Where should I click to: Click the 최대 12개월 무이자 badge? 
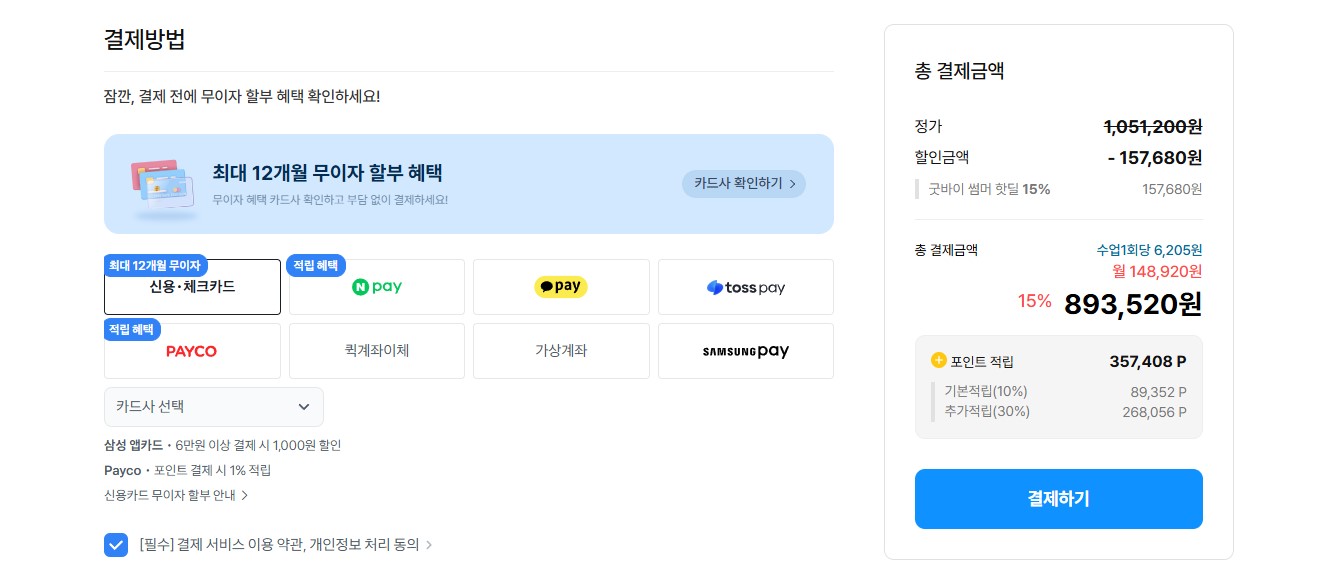155,265
